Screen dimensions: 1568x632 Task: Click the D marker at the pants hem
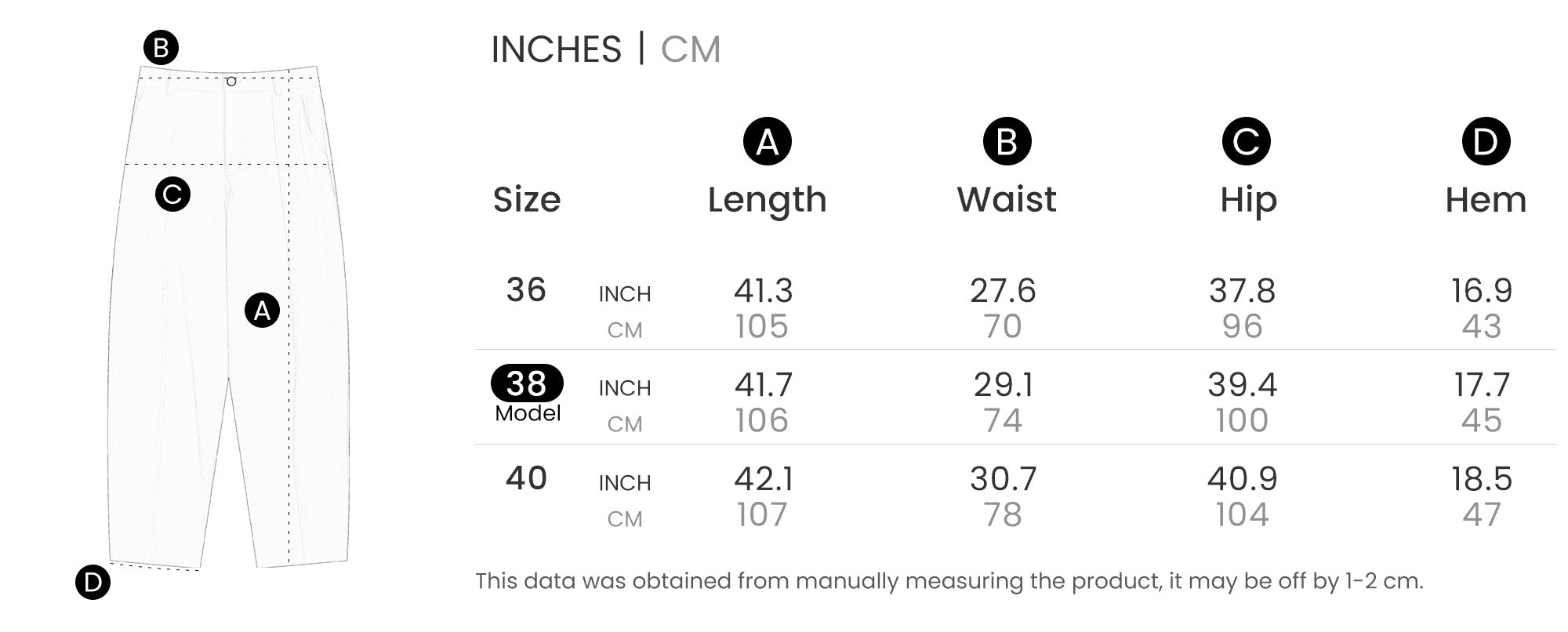point(93,582)
